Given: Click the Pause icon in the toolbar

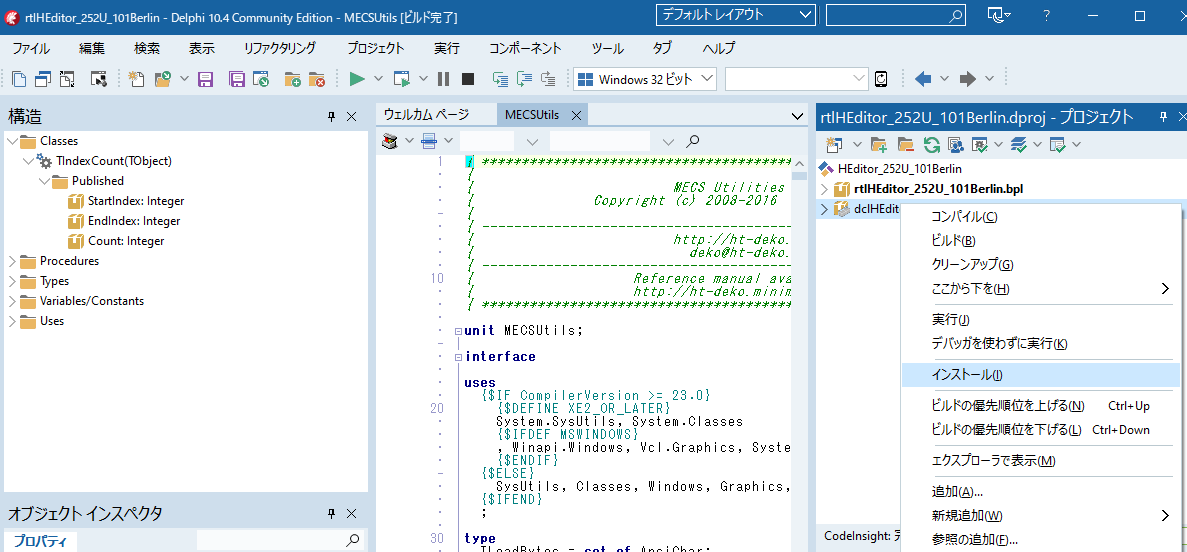Looking at the screenshot, I should point(443,79).
